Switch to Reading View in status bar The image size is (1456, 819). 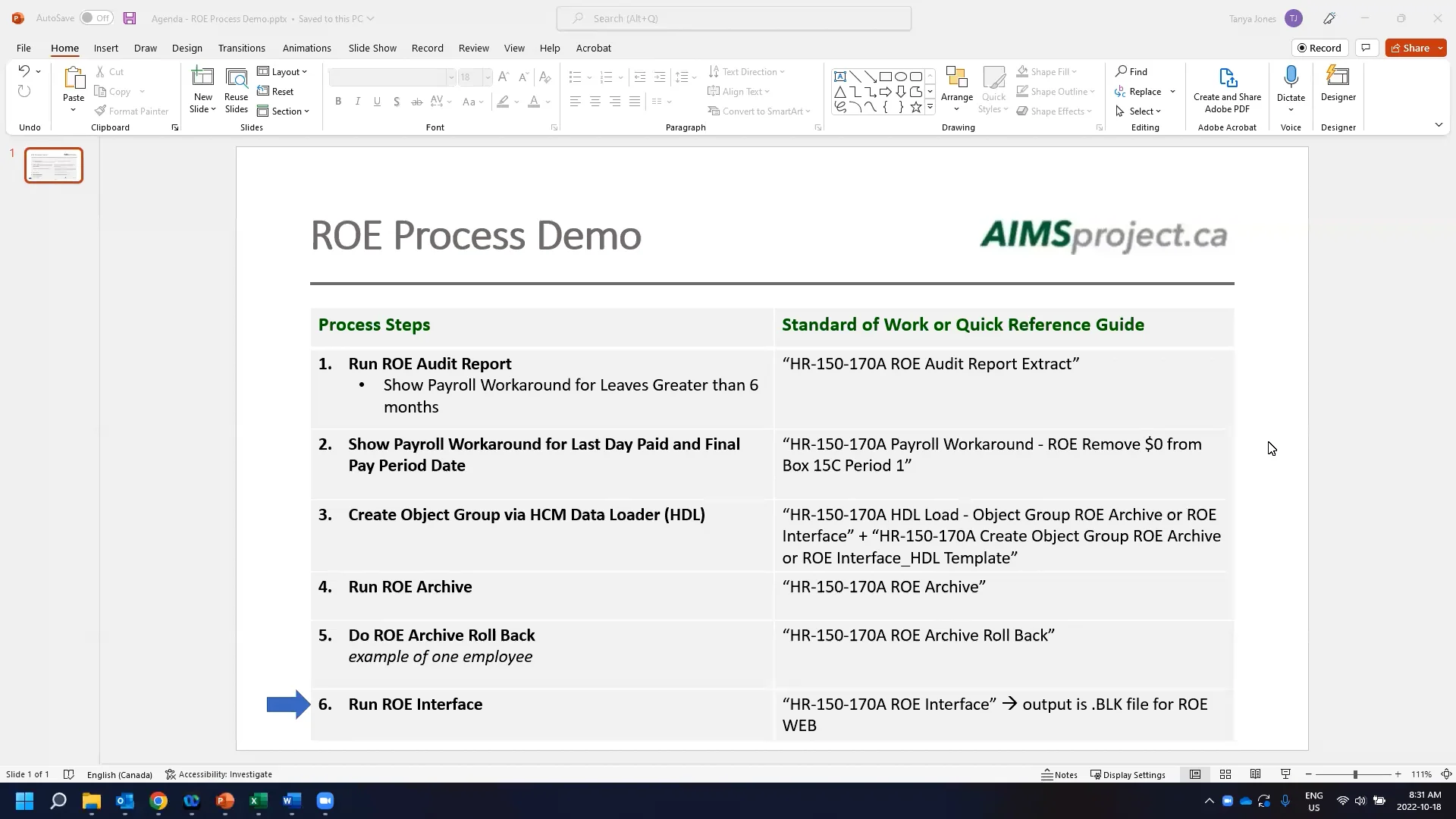click(x=1255, y=773)
